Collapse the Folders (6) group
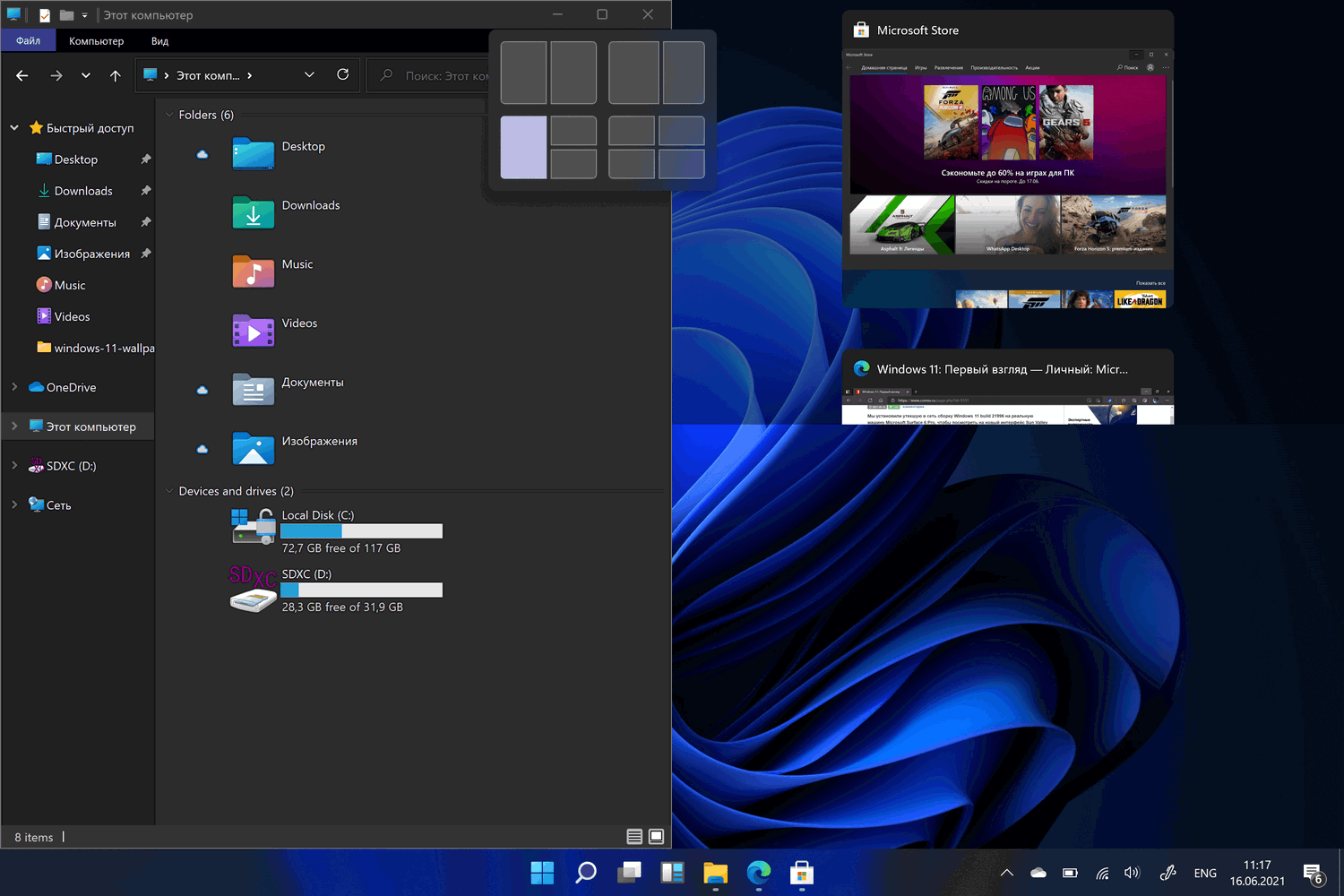Image resolution: width=1344 pixels, height=896 pixels. pyautogui.click(x=169, y=115)
